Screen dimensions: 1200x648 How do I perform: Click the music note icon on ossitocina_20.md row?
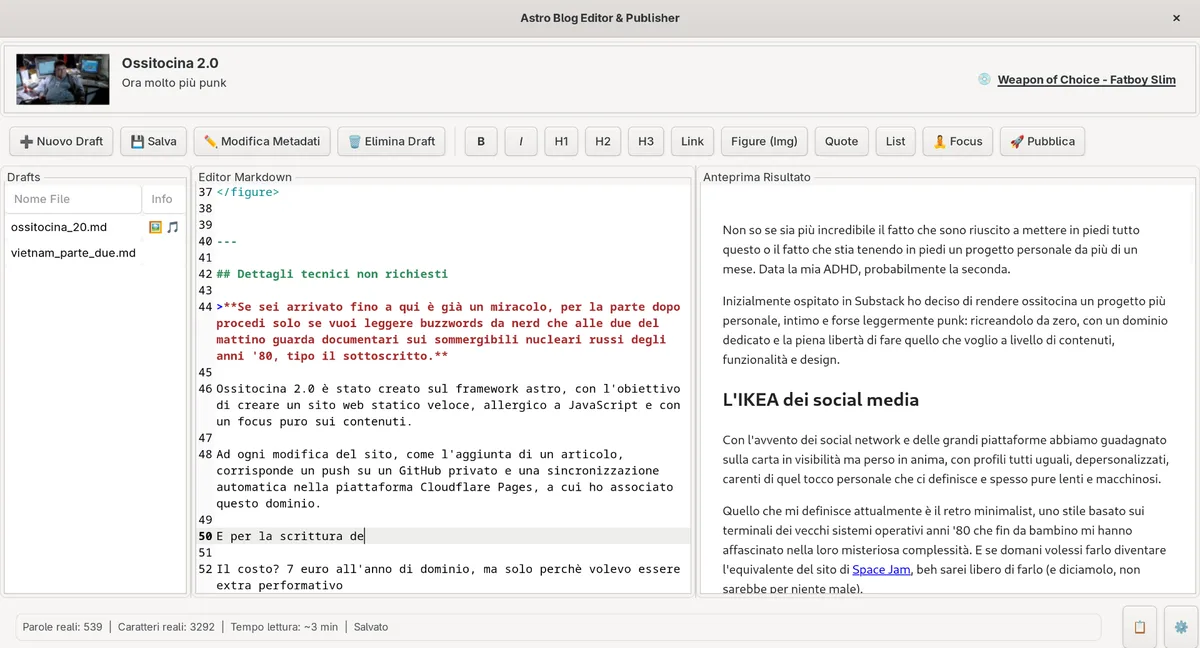pyautogui.click(x=172, y=227)
